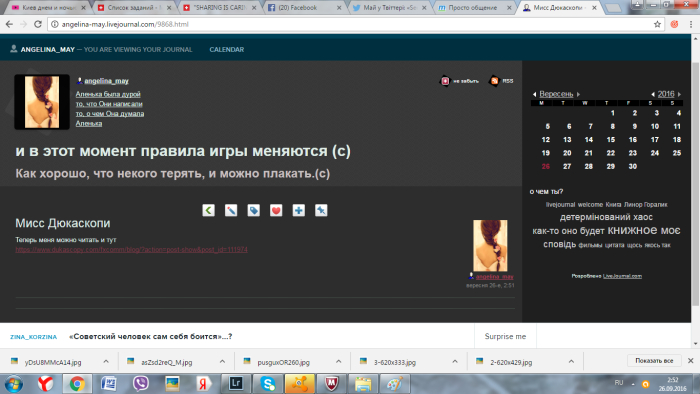Go to next year after 2016
This screenshot has width=700, height=394.
pyautogui.click(x=679, y=94)
